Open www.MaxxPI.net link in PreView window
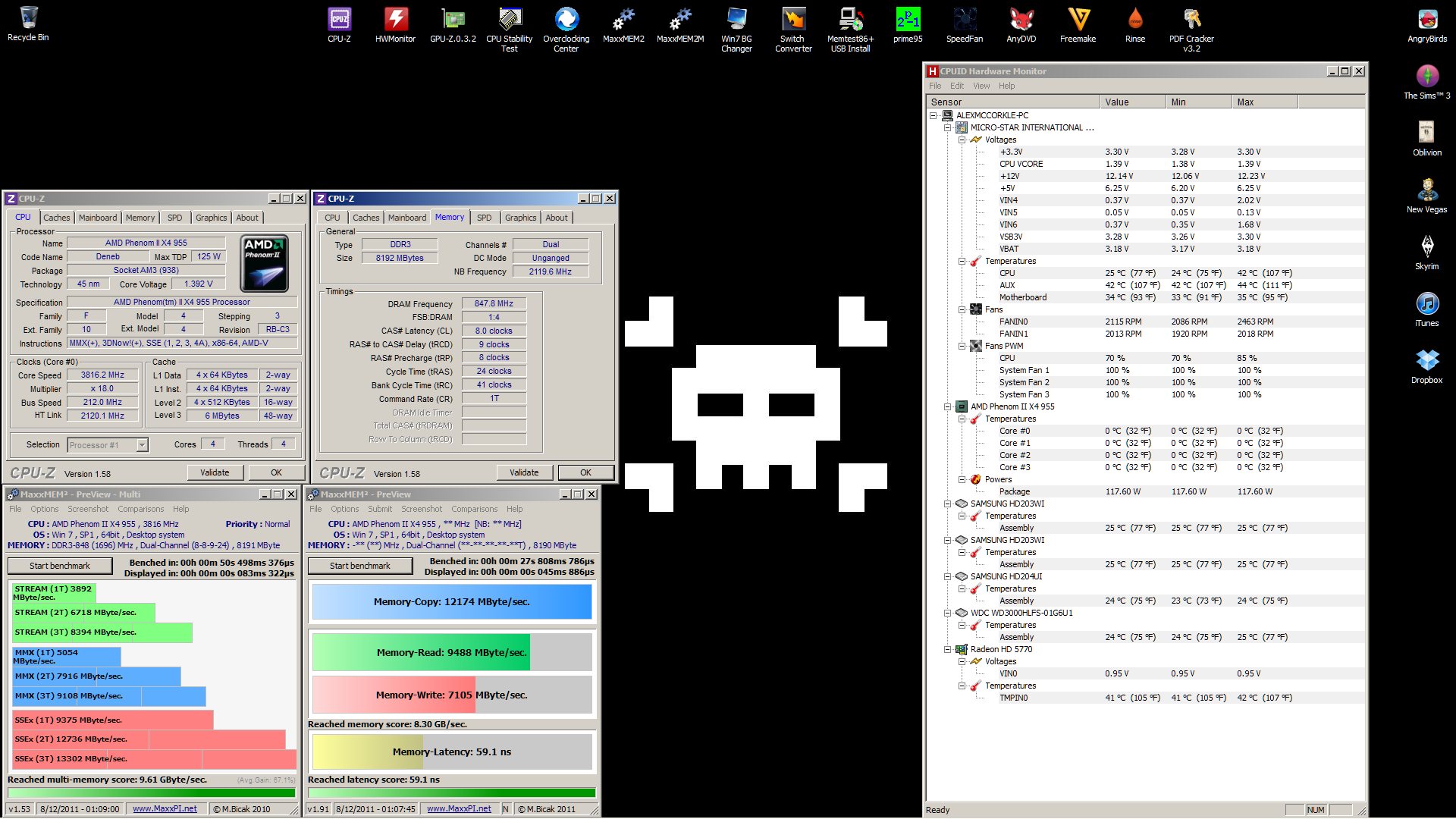Image resolution: width=1456 pixels, height=819 pixels. (459, 809)
